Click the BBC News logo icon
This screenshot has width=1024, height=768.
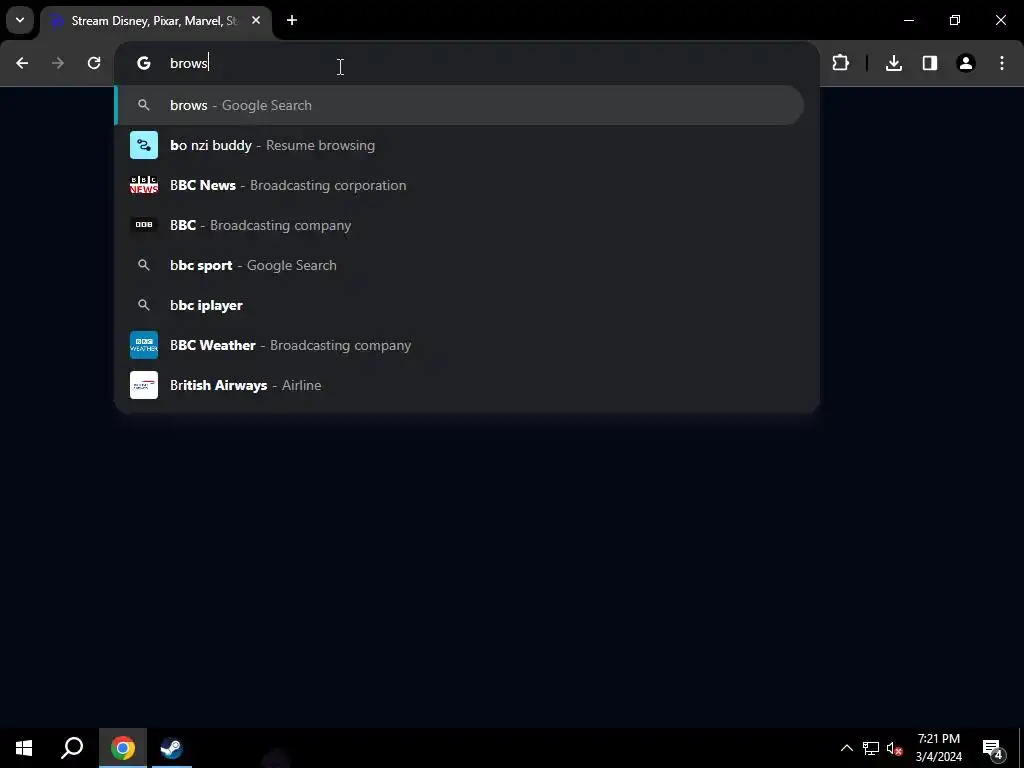pos(144,185)
